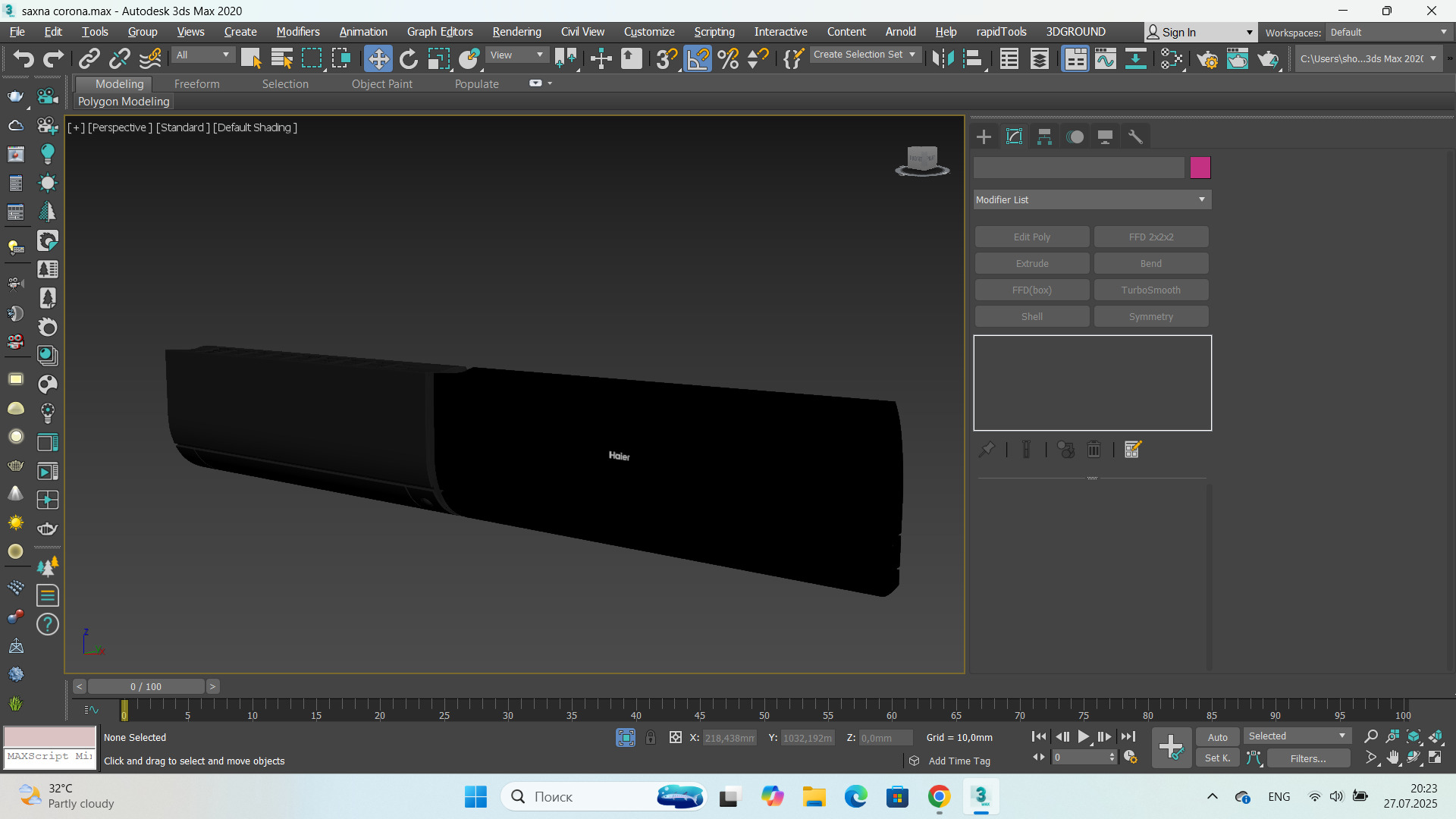Open the Rendering menu
Screen dimensions: 1456x819
[516, 32]
